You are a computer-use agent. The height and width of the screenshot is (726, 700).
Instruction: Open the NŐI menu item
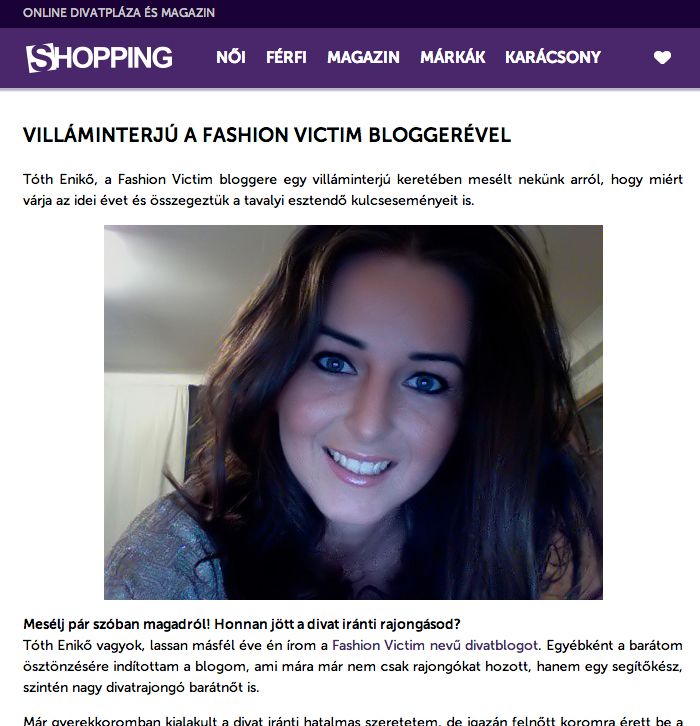point(231,57)
